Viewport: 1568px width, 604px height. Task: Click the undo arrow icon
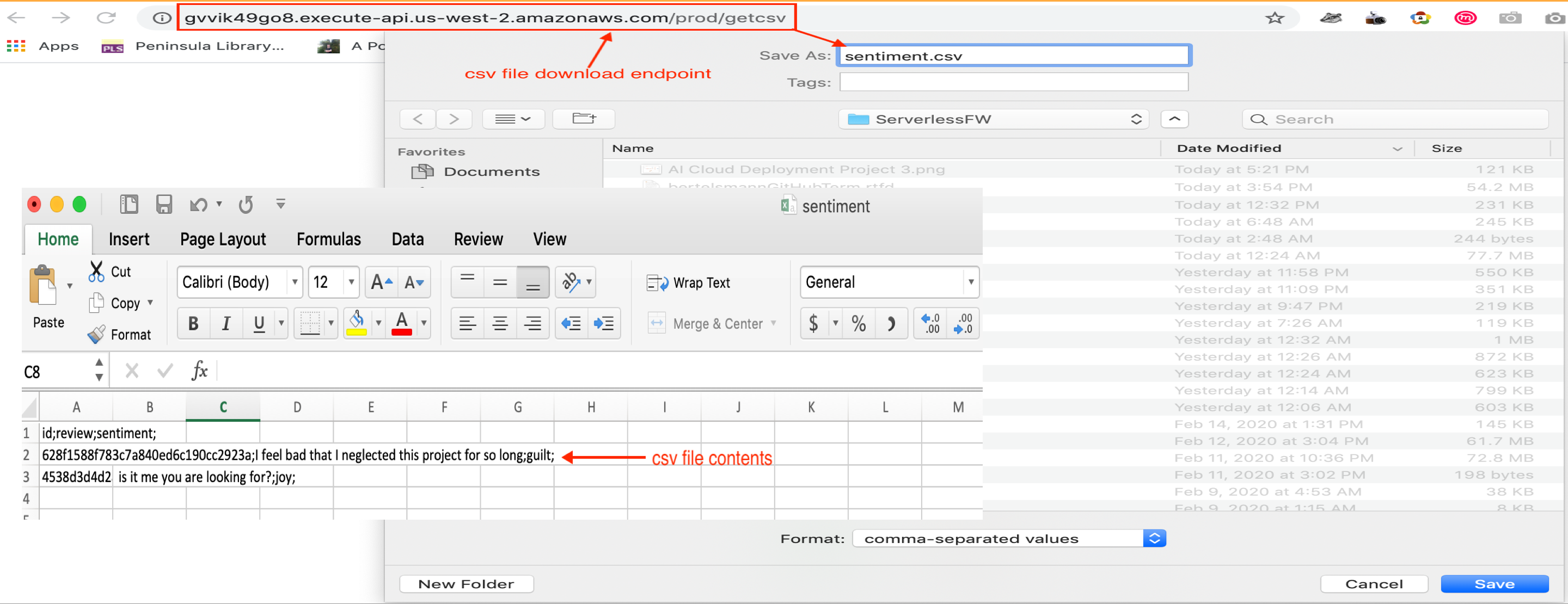[198, 205]
